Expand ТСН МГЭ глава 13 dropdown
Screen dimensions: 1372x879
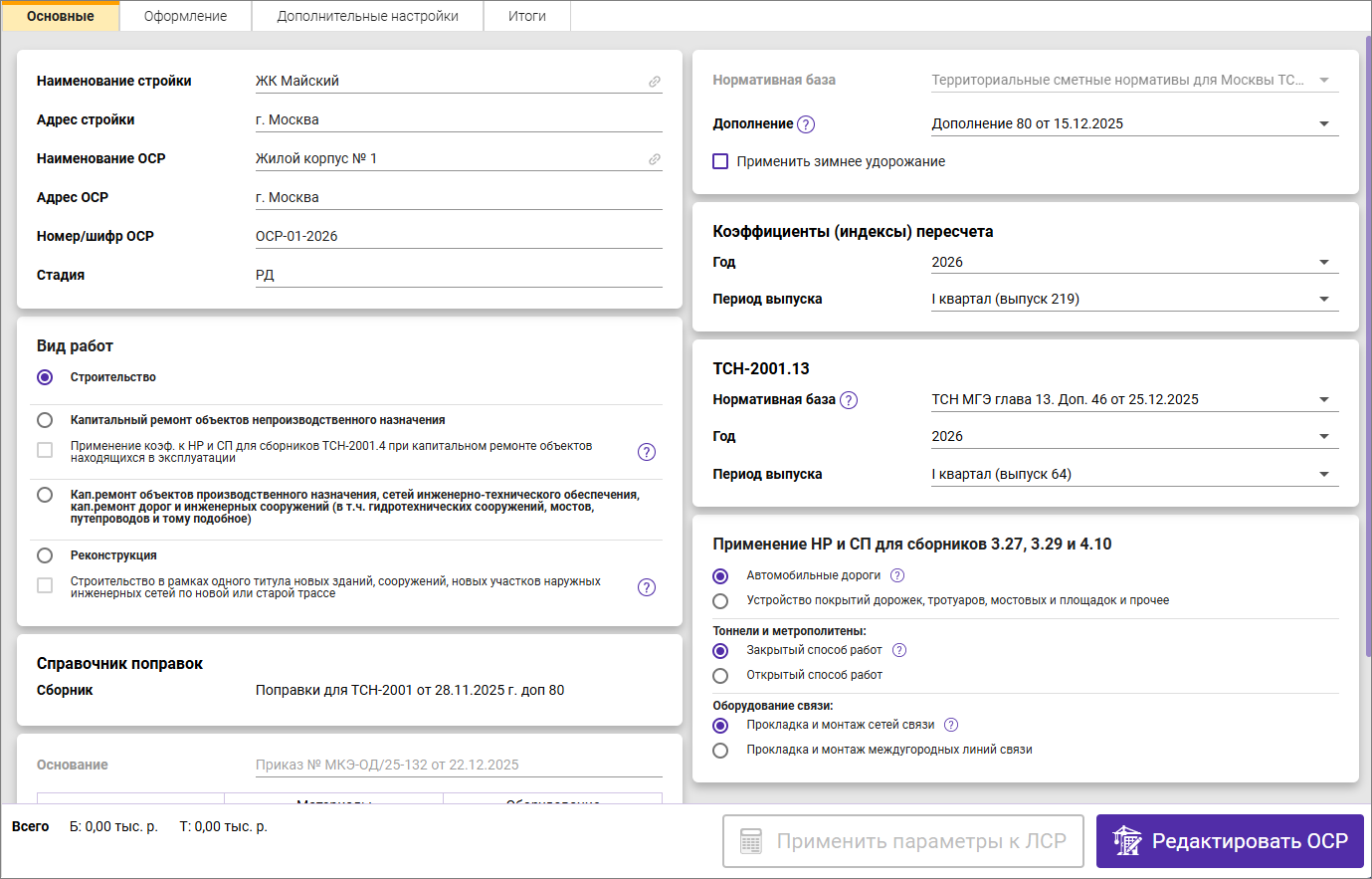[x=1323, y=400]
